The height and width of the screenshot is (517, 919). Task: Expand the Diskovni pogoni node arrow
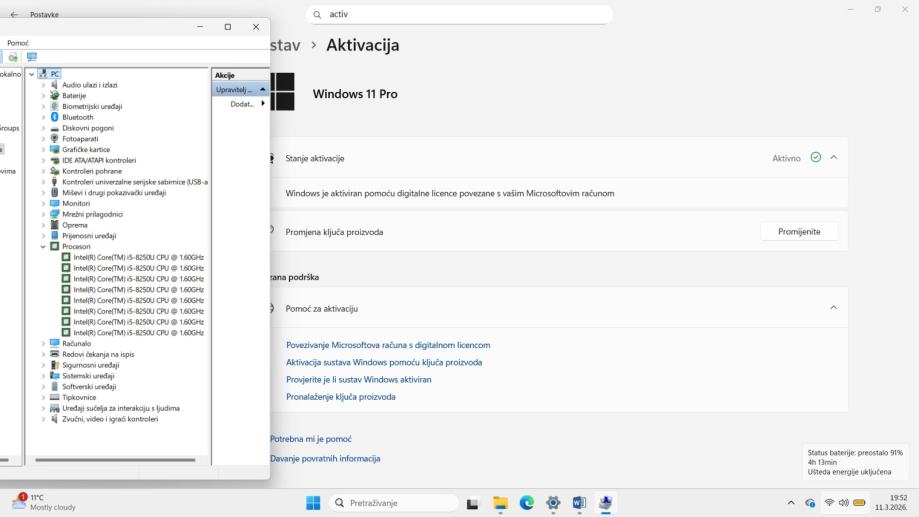43,128
